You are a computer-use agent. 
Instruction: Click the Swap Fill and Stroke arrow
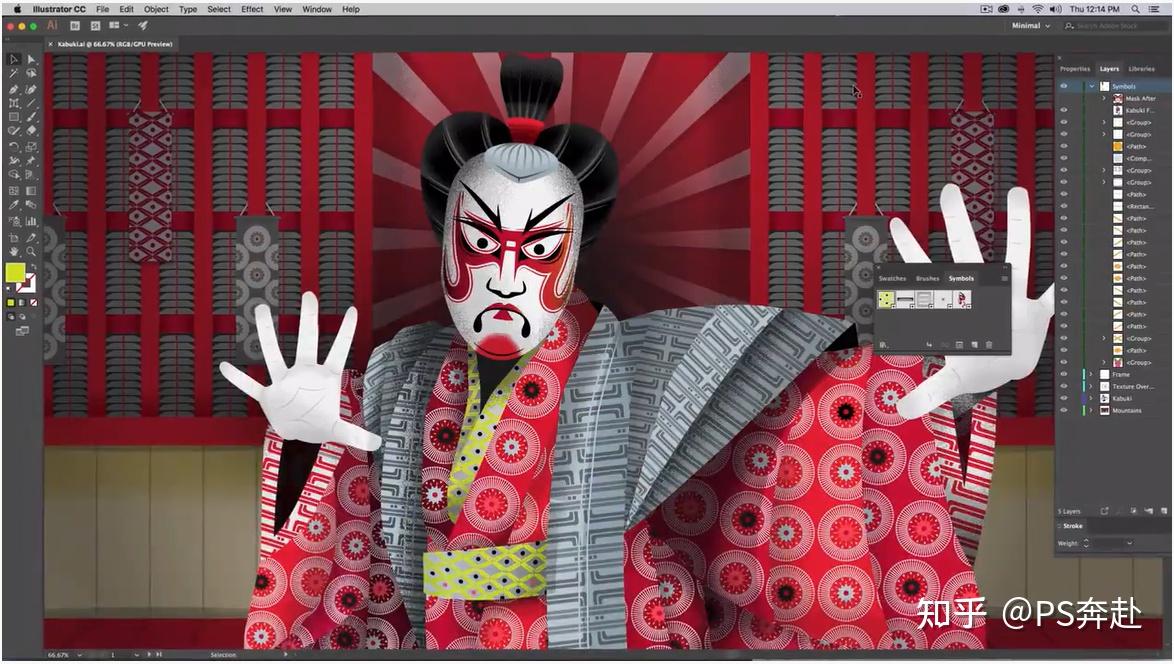(33, 266)
